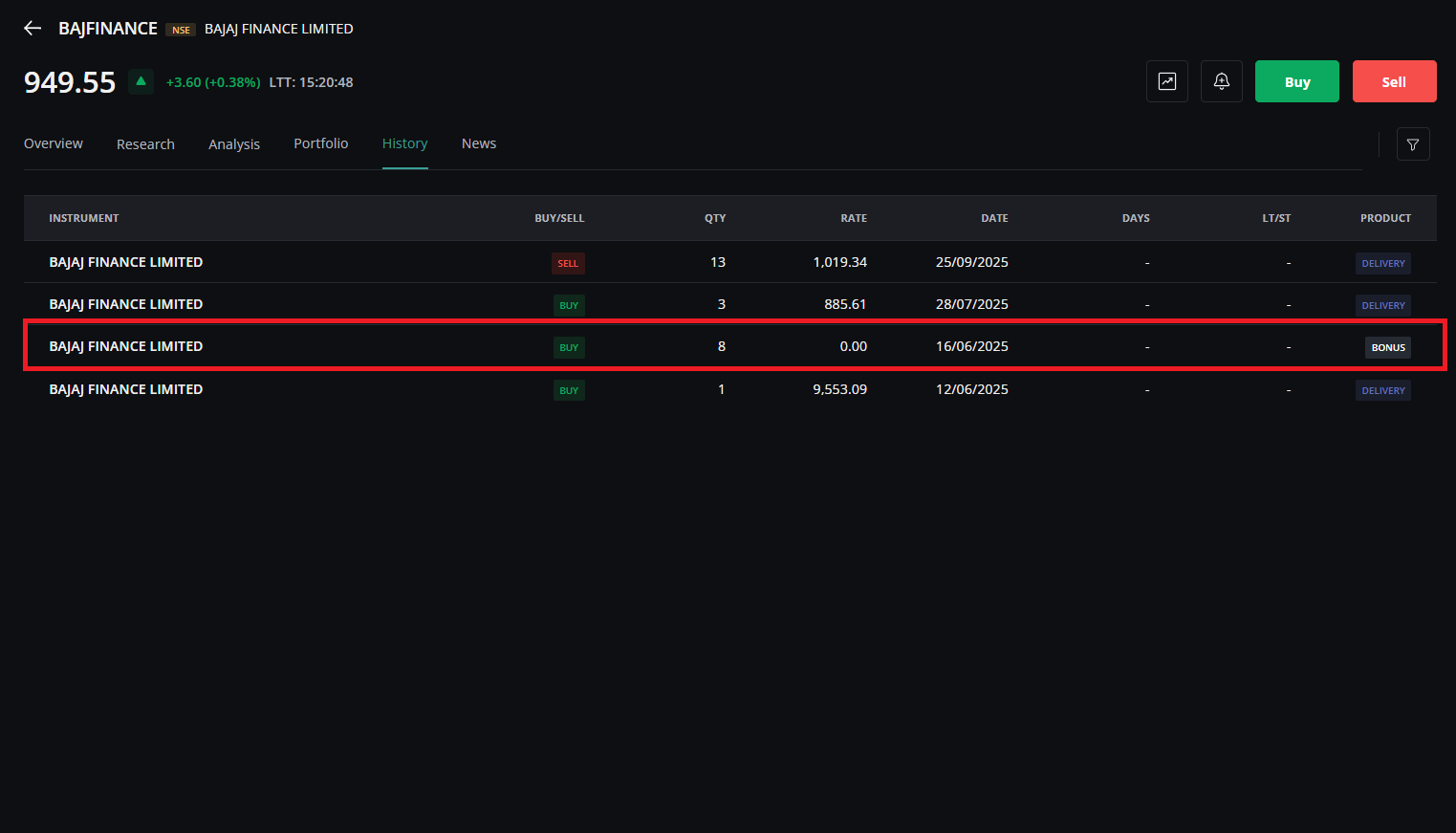
Task: Open the Research tab
Action: (x=145, y=144)
